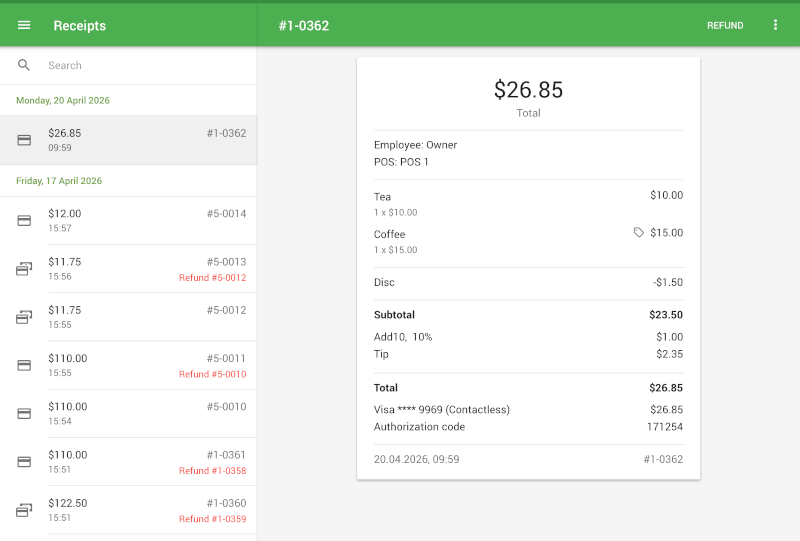Select the $26.85 receipt at 09:59
The width and height of the screenshot is (800, 541).
tap(128, 140)
